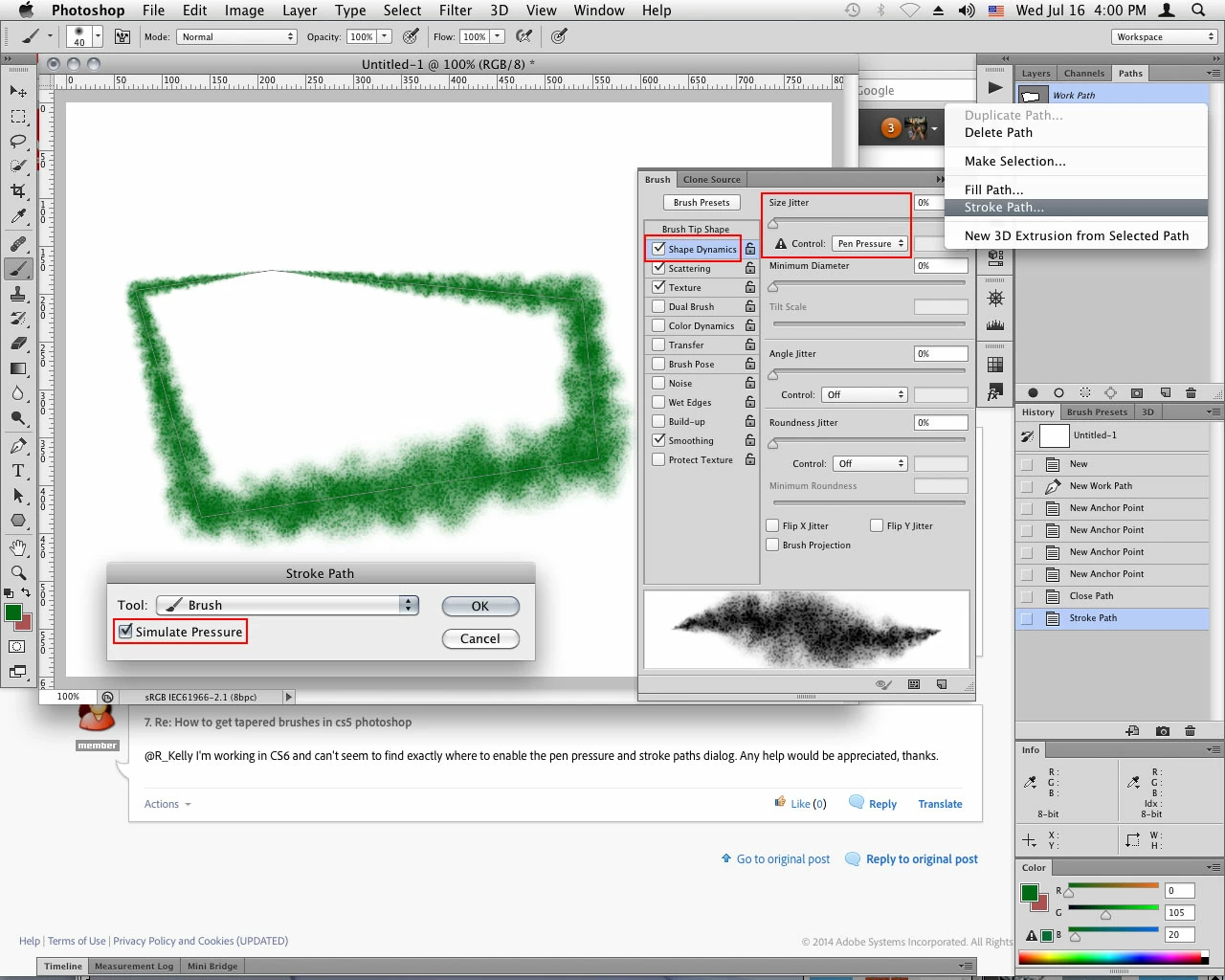
Task: Click fill path with foreground color icon
Action: [1033, 393]
